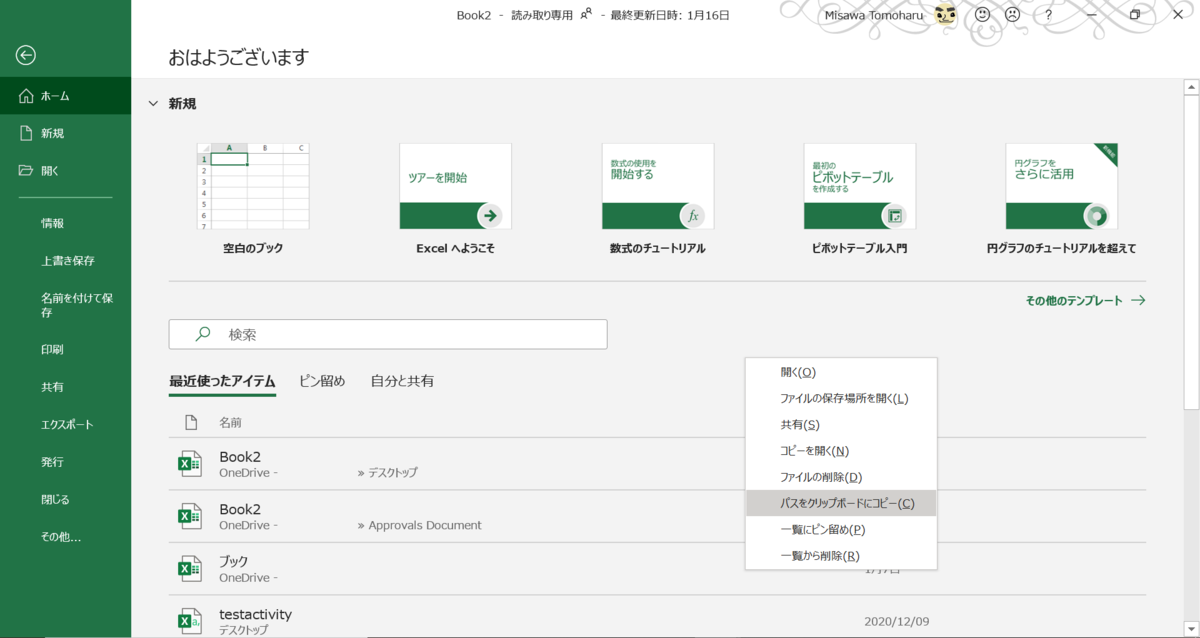Select 開く in the left sidebar
Image resolution: width=1200 pixels, height=638 pixels.
coord(65,170)
